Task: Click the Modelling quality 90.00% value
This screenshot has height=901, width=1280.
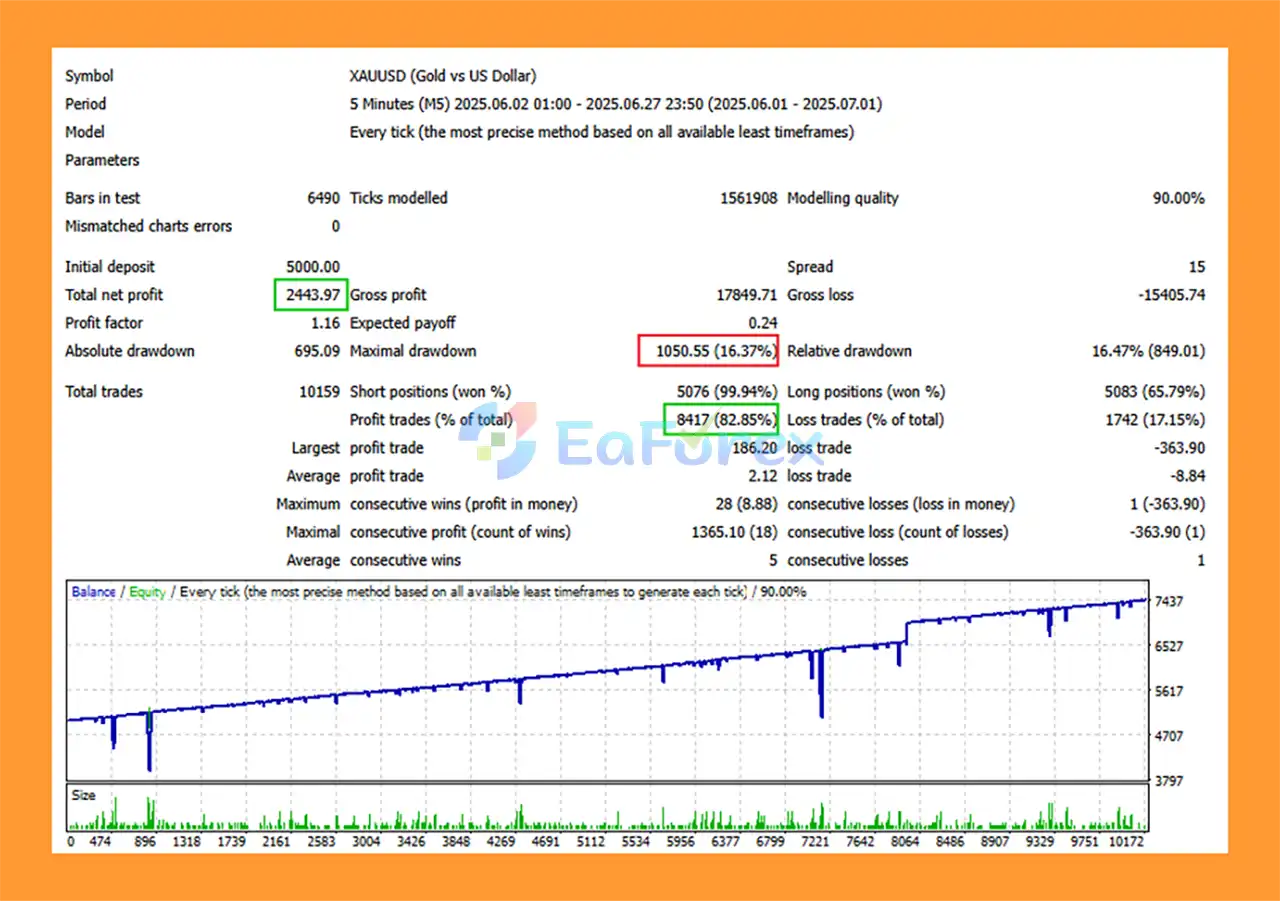Action: click(1178, 198)
